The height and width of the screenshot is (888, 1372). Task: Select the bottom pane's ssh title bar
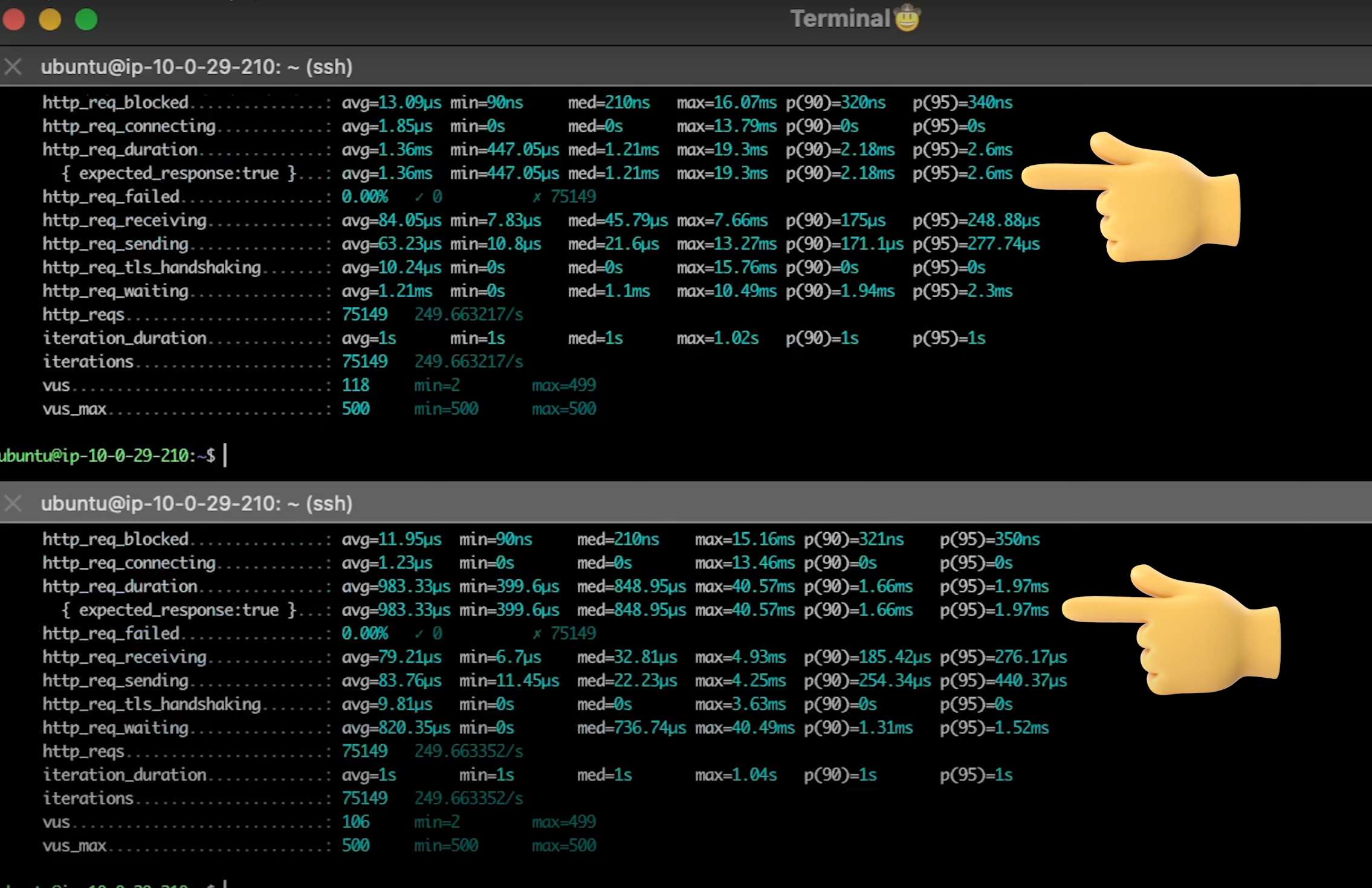[x=196, y=503]
